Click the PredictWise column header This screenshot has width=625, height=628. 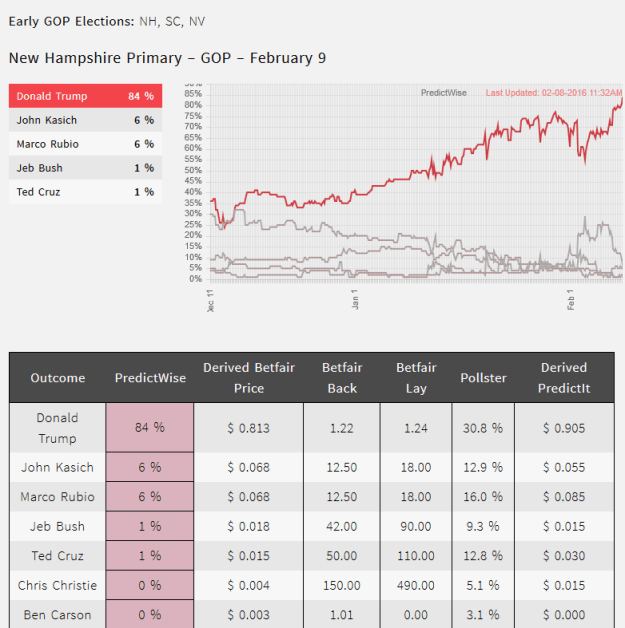coord(150,378)
